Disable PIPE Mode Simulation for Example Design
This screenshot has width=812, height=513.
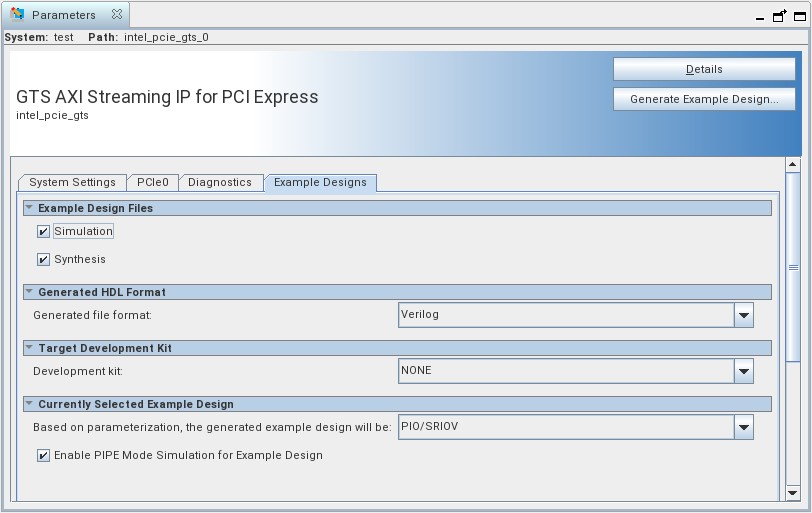(x=43, y=456)
